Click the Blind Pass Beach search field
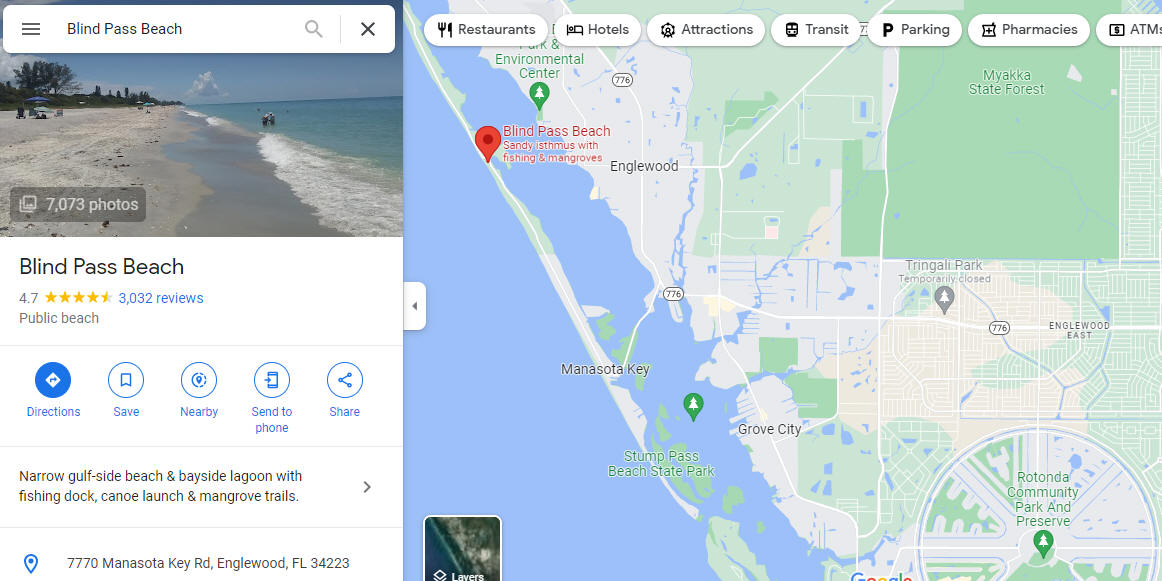The width and height of the screenshot is (1162, 581). 178,29
